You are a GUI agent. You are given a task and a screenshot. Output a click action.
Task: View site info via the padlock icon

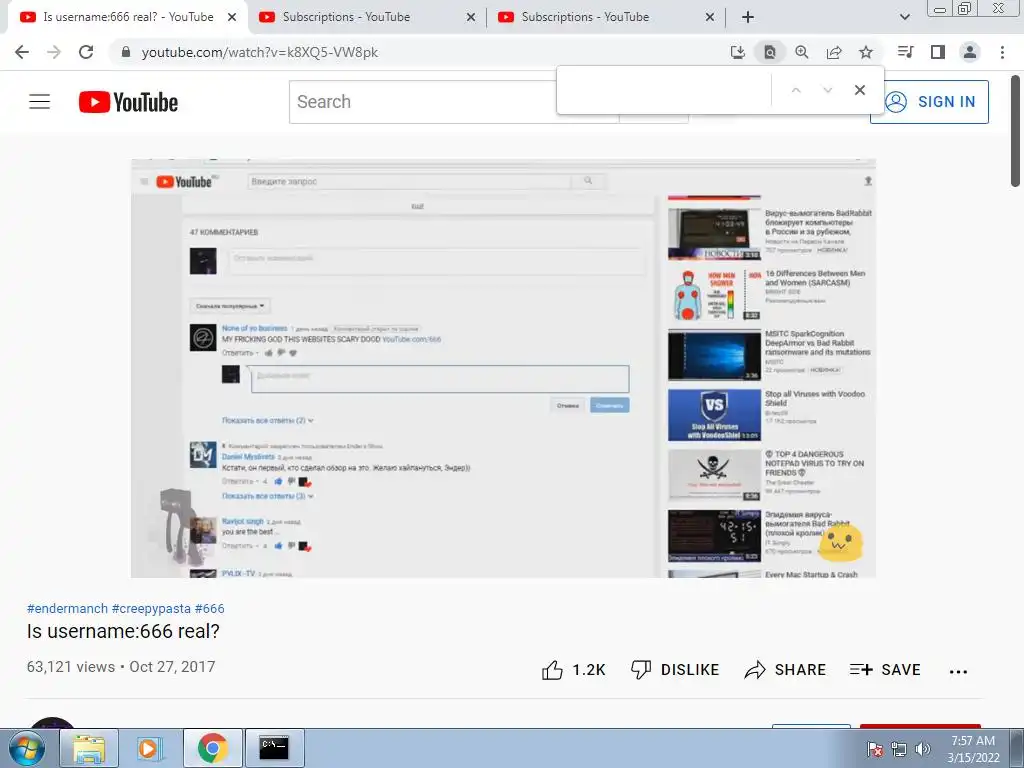126,52
